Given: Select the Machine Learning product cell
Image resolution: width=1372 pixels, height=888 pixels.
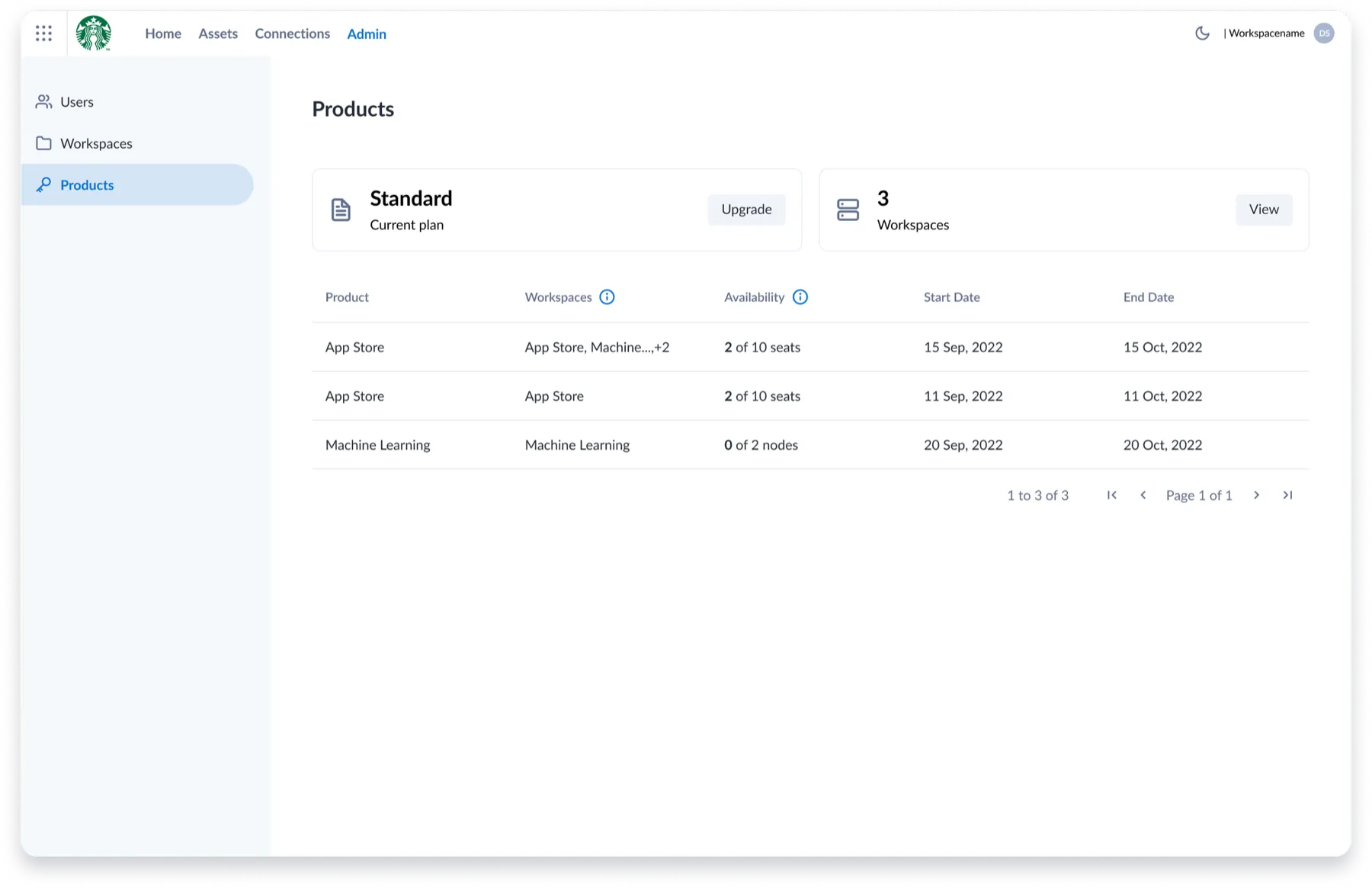Looking at the screenshot, I should pos(377,445).
